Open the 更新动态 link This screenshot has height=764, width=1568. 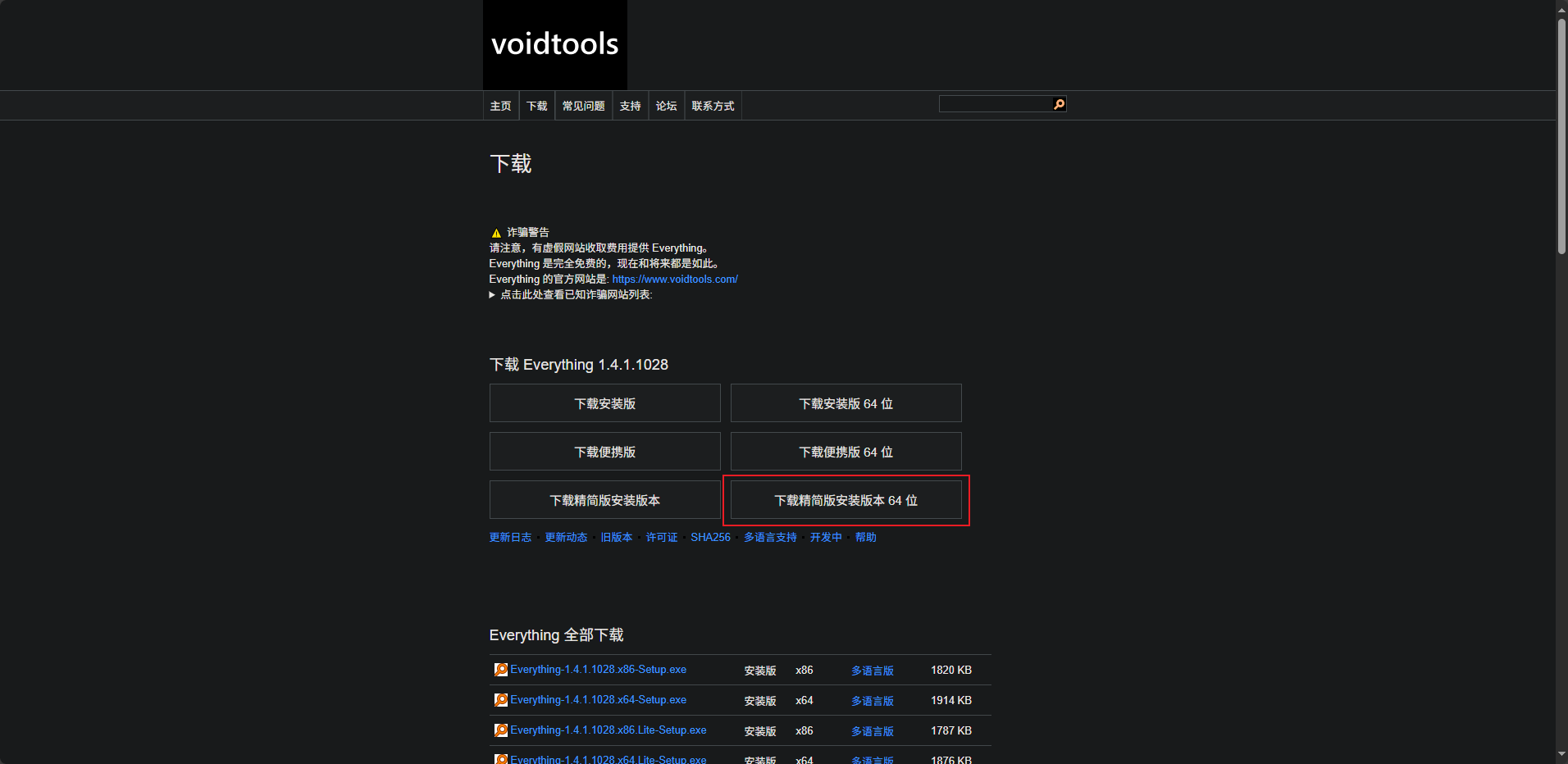[567, 538]
